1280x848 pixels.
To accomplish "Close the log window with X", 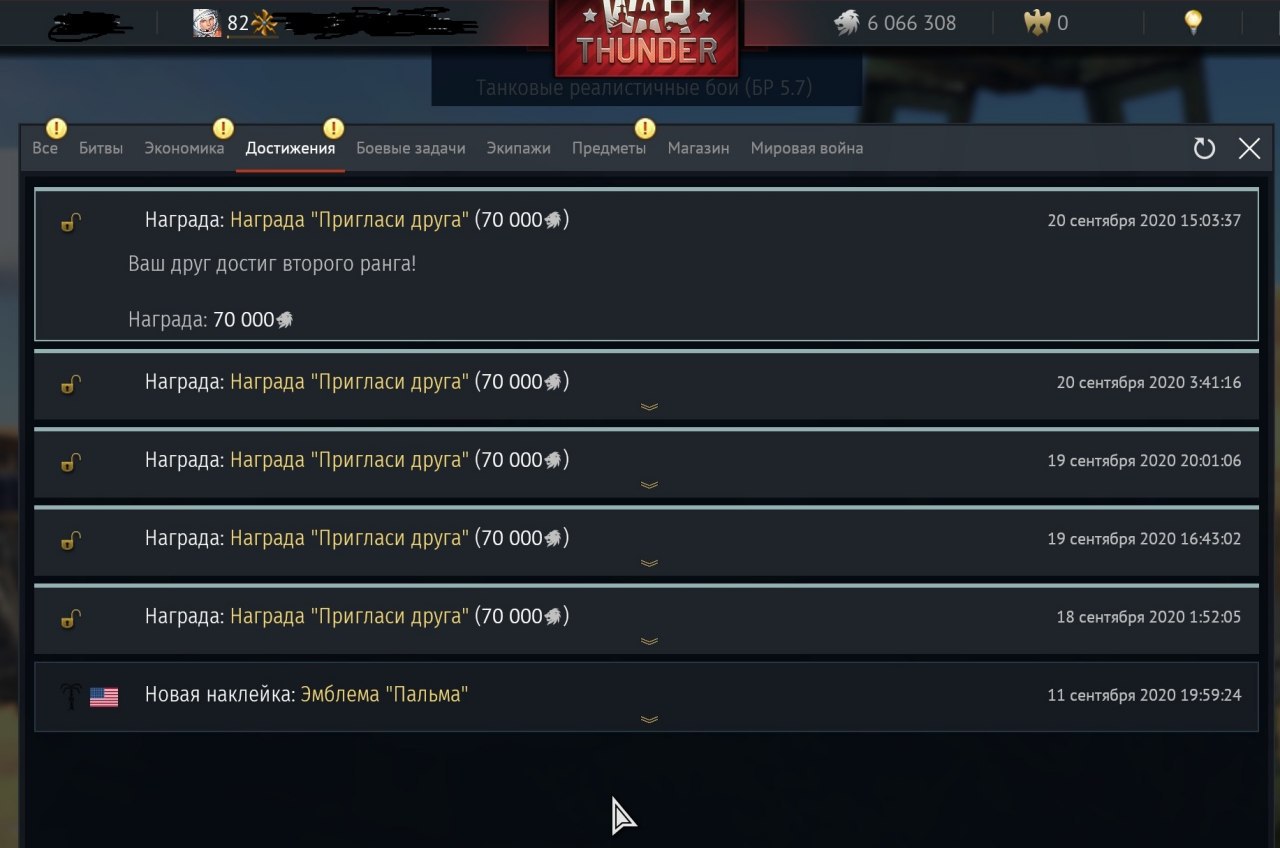I will pos(1249,149).
